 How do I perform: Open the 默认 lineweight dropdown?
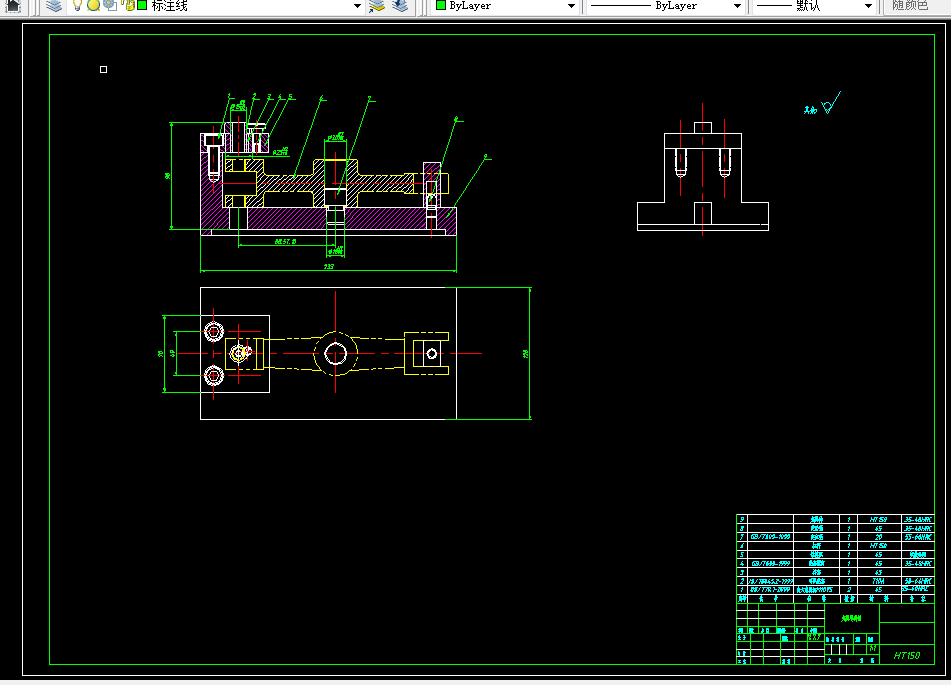868,6
